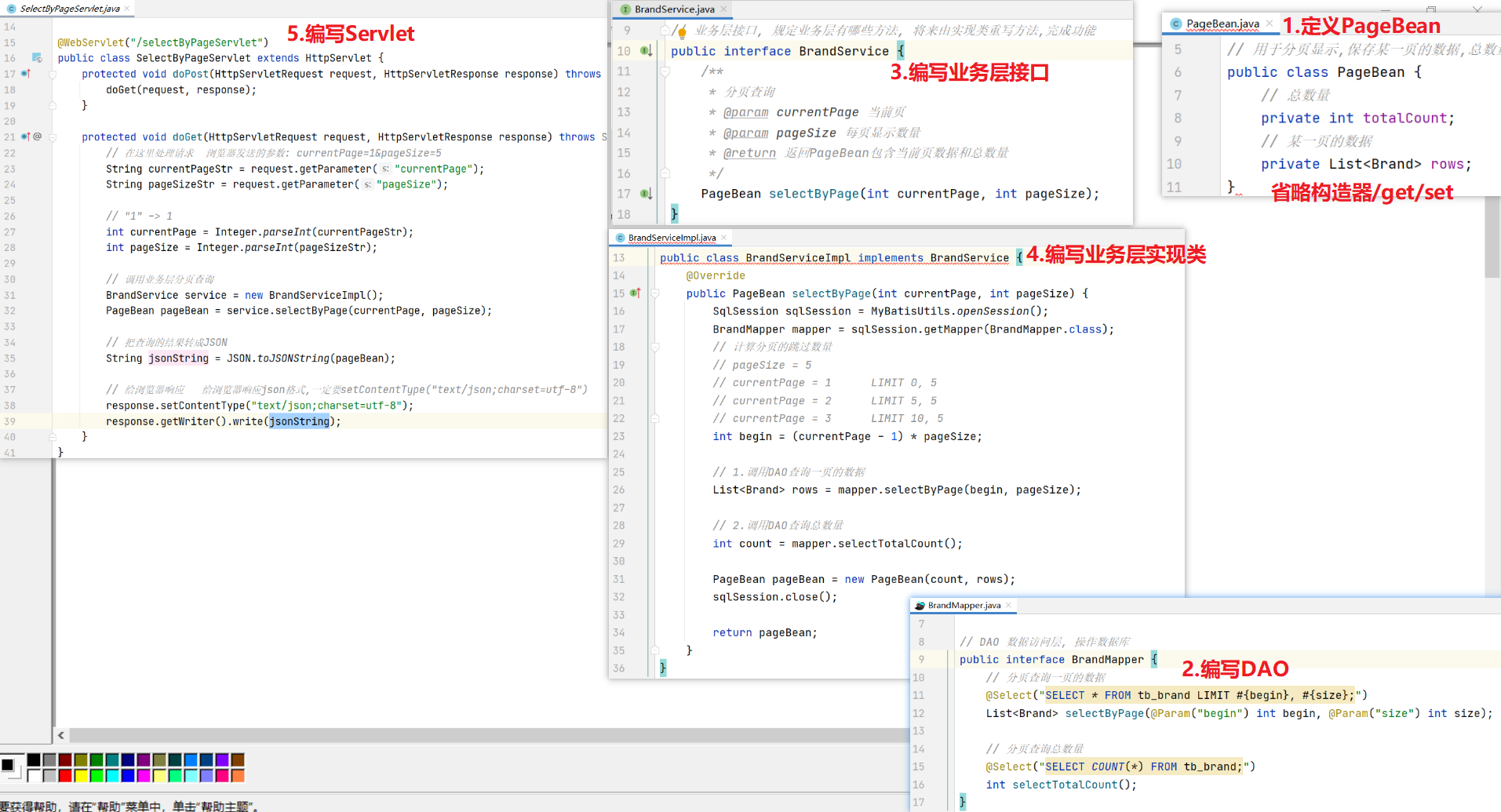Click override gutter icon on doPost line 17
This screenshot has height=812, width=1501.
click(x=26, y=74)
